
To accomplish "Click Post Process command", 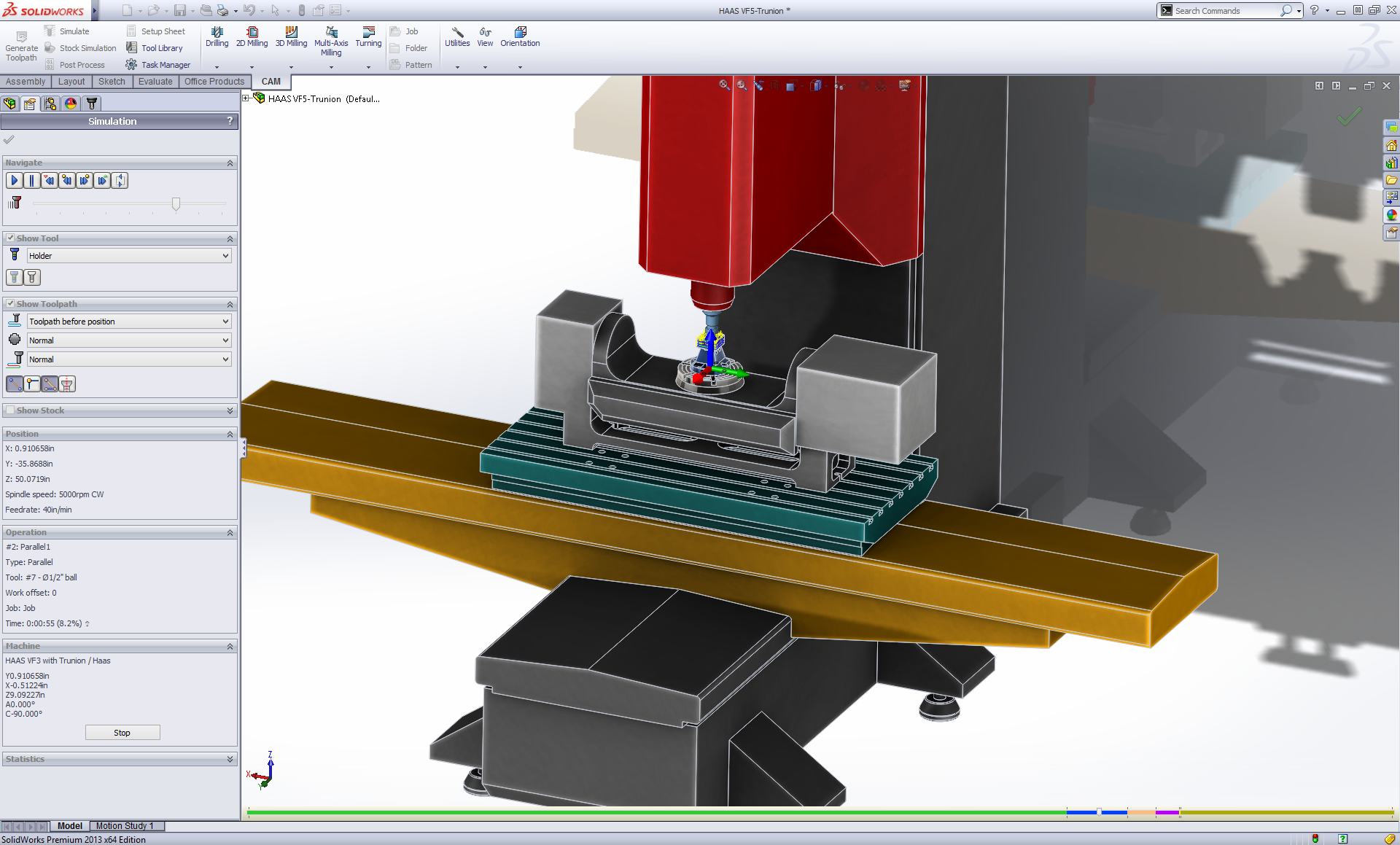I will 74,65.
